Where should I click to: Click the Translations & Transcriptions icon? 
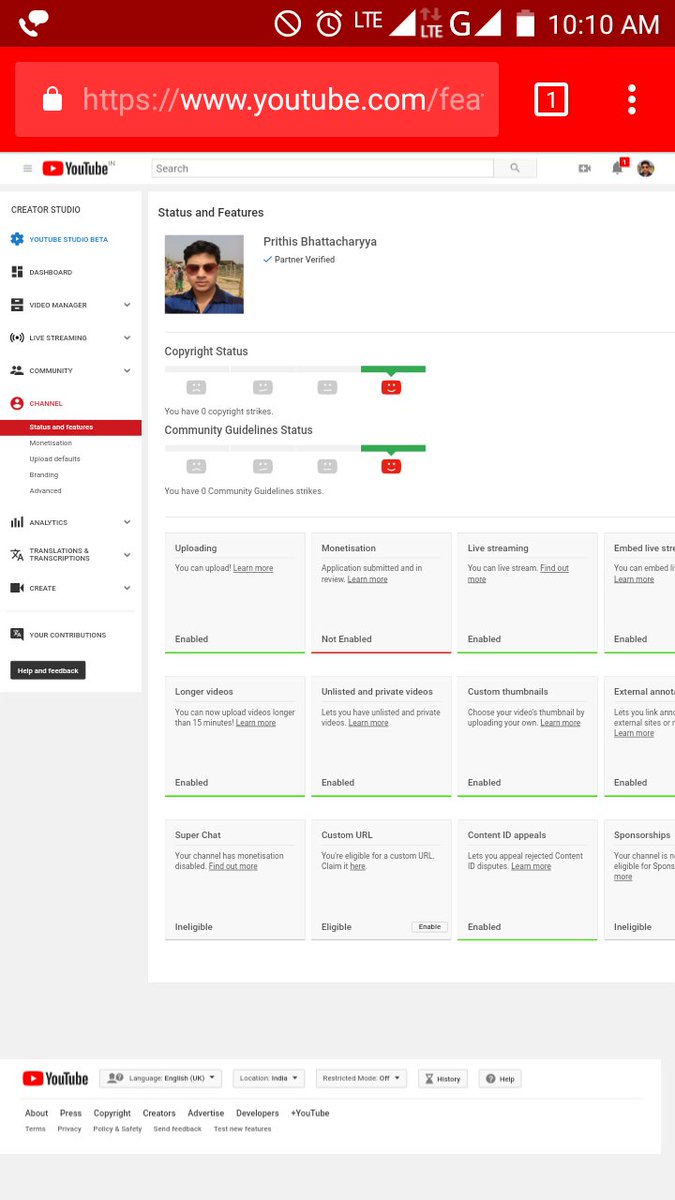pyautogui.click(x=17, y=555)
